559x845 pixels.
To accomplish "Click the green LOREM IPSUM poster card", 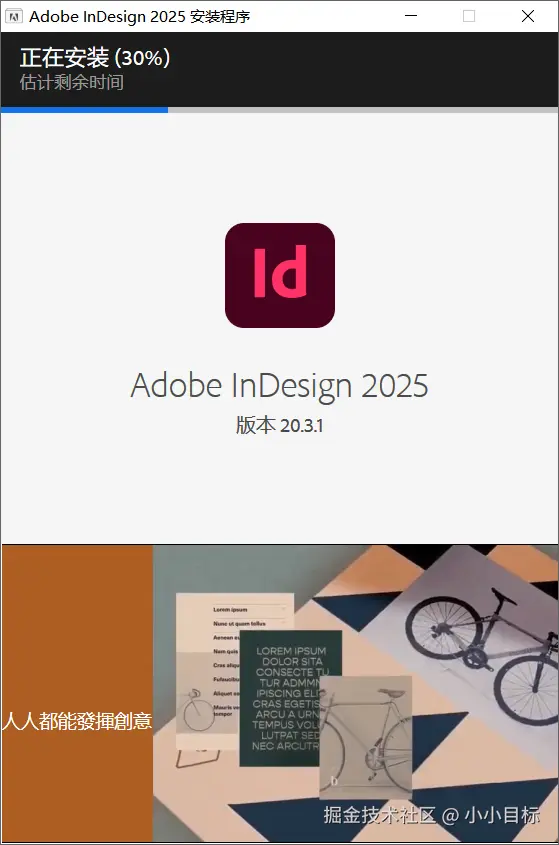I will [291, 698].
